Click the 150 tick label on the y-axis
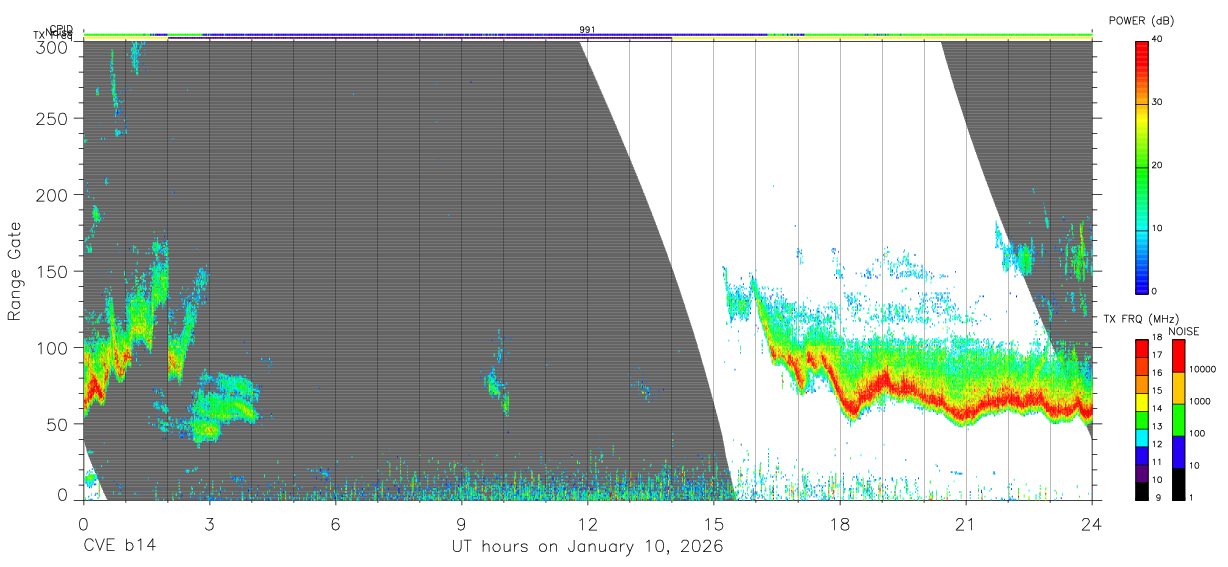1228x567 pixels. click(53, 271)
